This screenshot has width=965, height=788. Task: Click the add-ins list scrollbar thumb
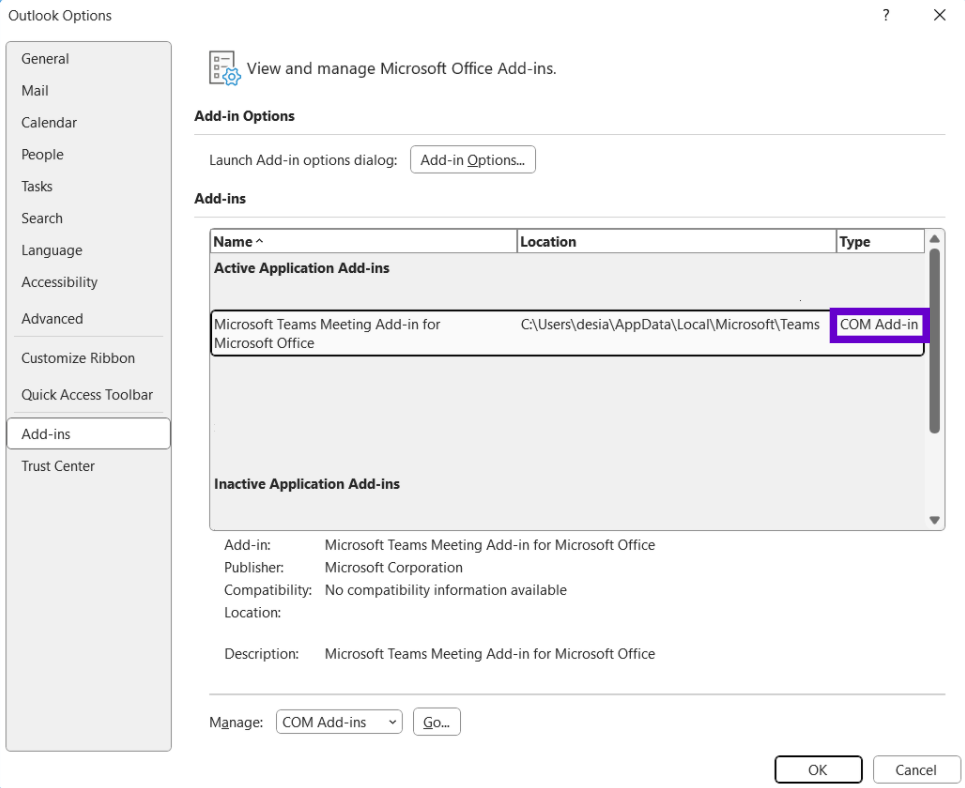pyautogui.click(x=934, y=341)
